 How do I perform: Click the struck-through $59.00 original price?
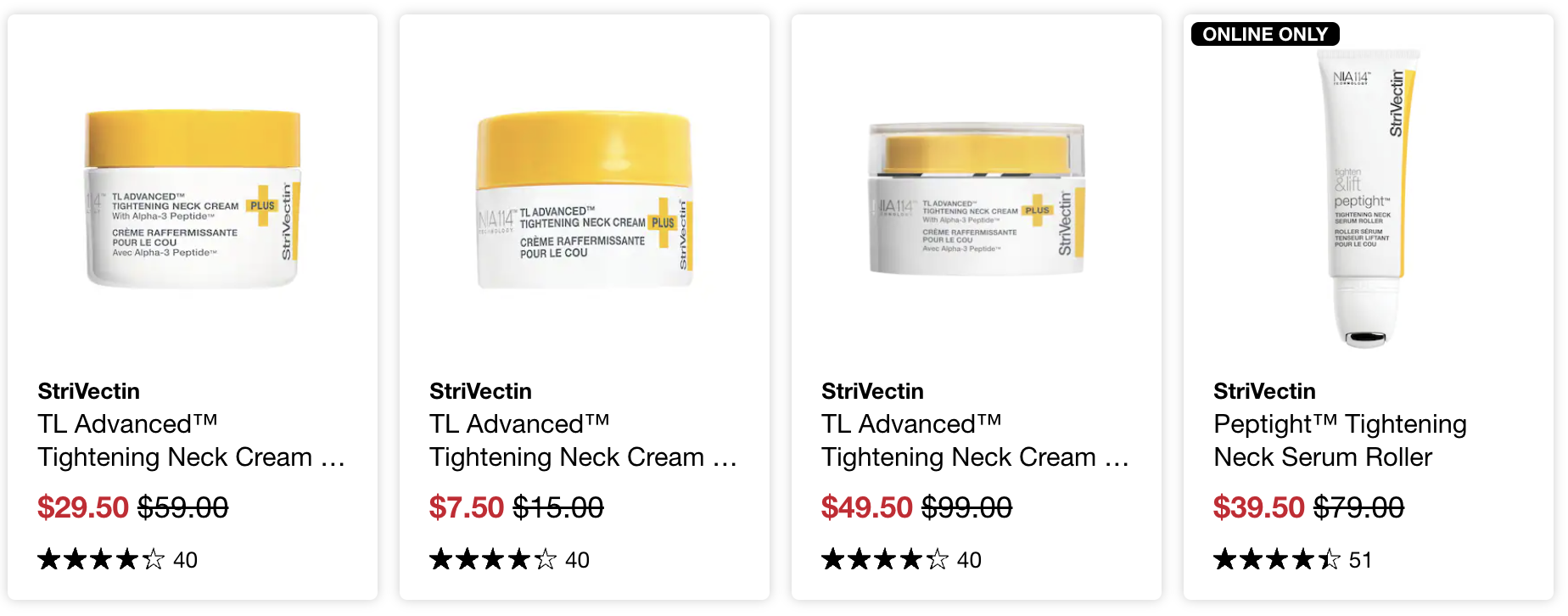click(x=183, y=507)
